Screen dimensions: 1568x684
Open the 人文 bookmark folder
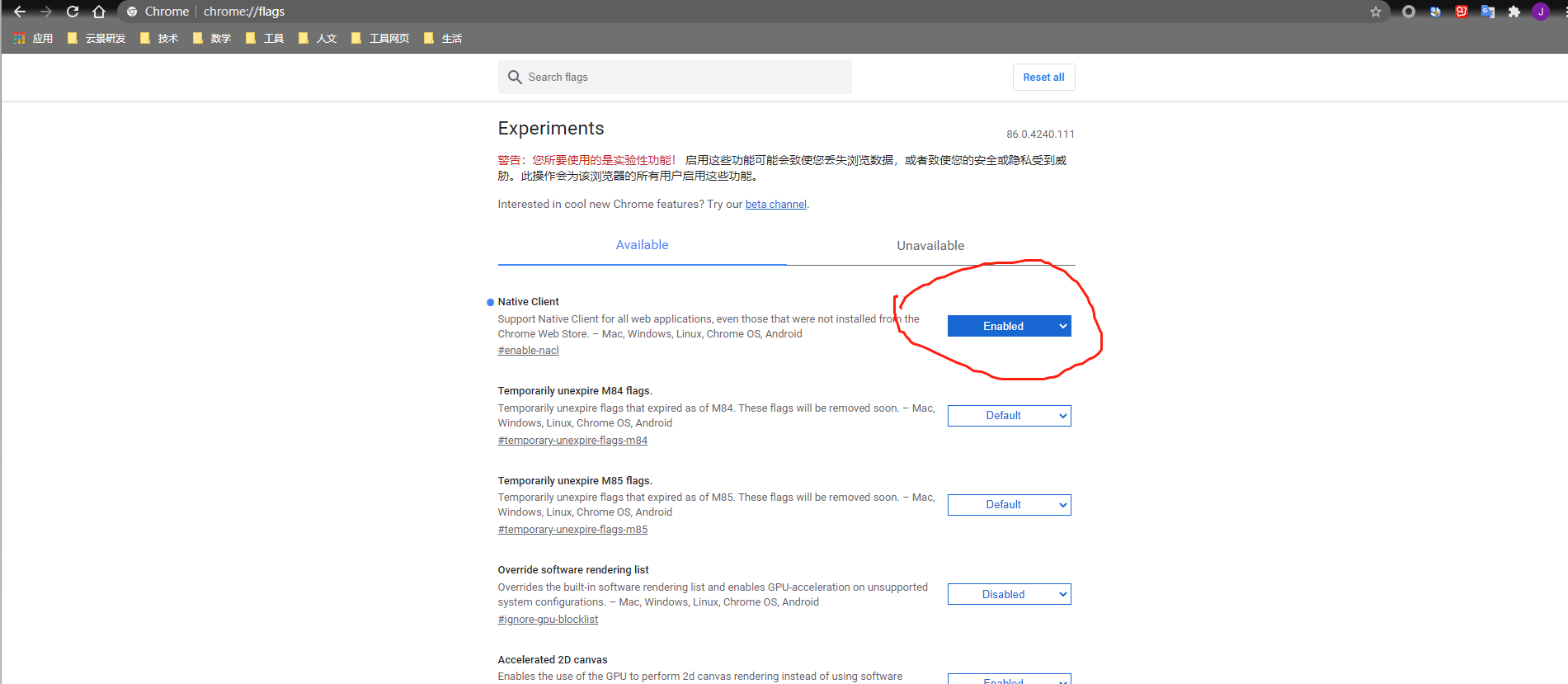click(318, 38)
